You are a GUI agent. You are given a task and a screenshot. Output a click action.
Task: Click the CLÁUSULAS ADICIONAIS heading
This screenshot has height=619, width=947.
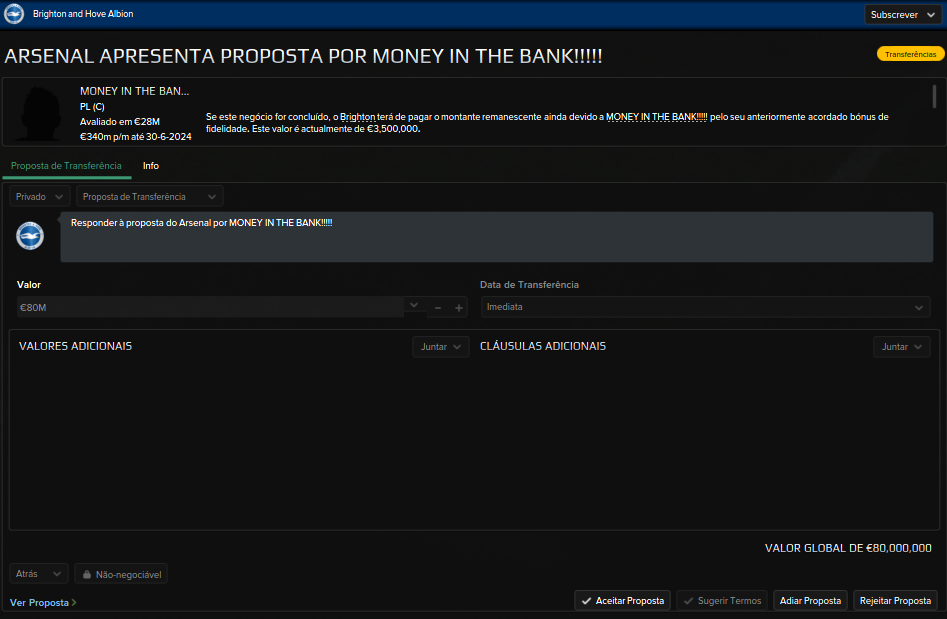click(x=543, y=346)
